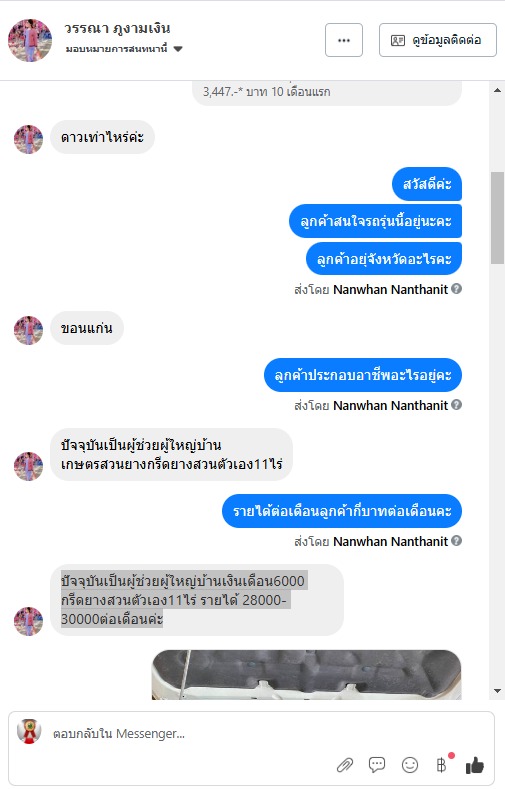Click help icon beside first Nanwhan Nanthanit
Image resolution: width=505 pixels, height=789 pixels.
coord(456,289)
